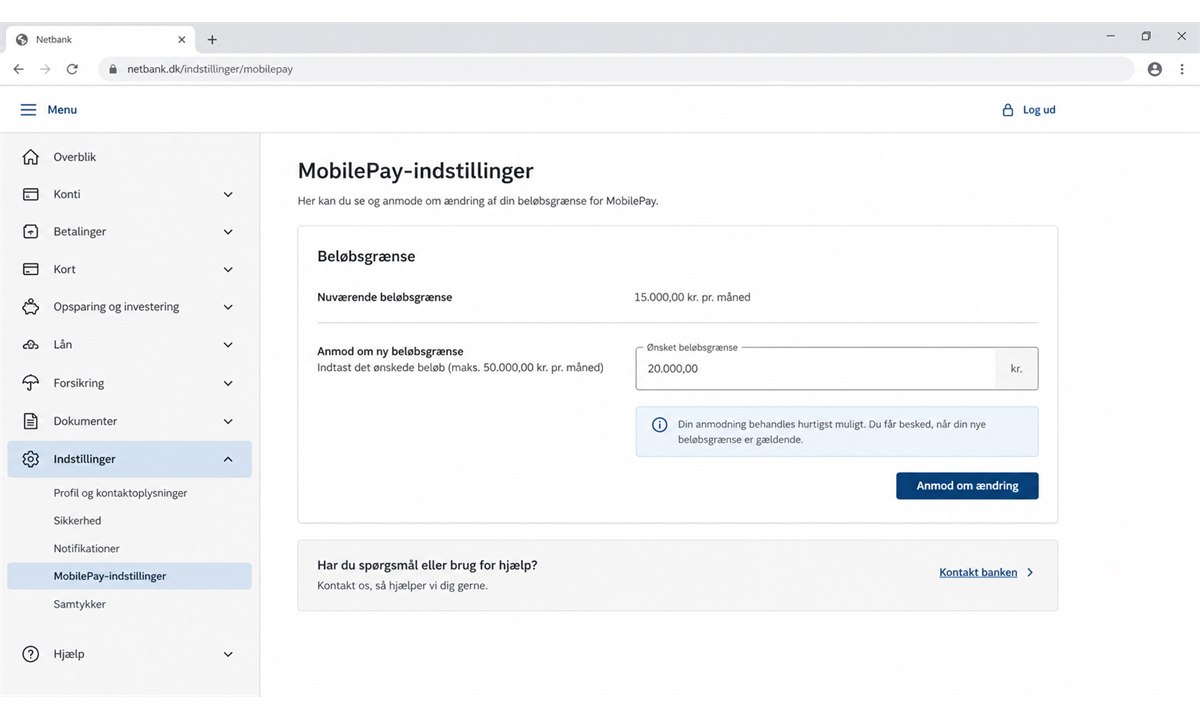Open the Notifikationer settings page

tap(86, 549)
